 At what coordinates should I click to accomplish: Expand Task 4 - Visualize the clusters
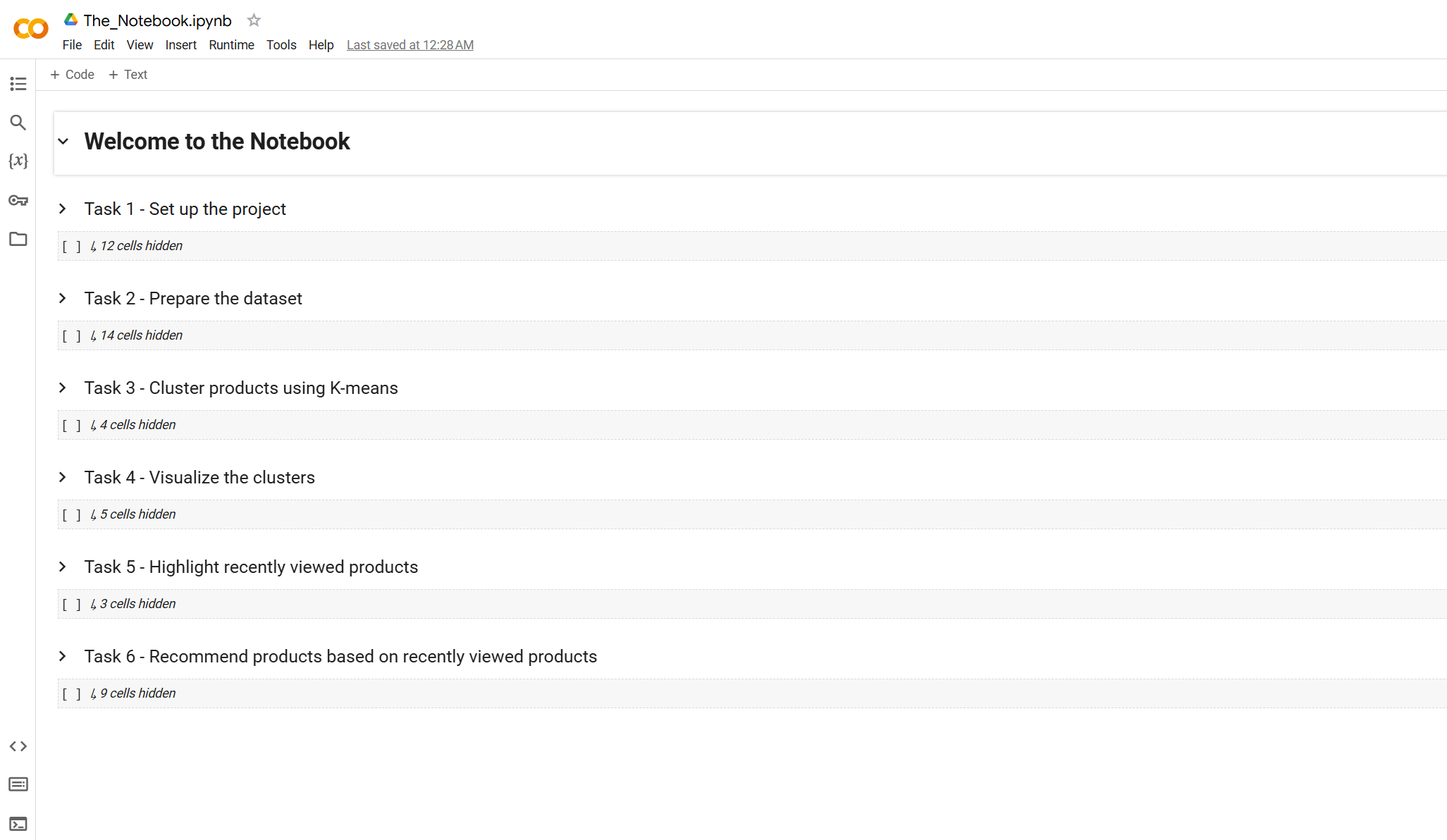click(63, 478)
